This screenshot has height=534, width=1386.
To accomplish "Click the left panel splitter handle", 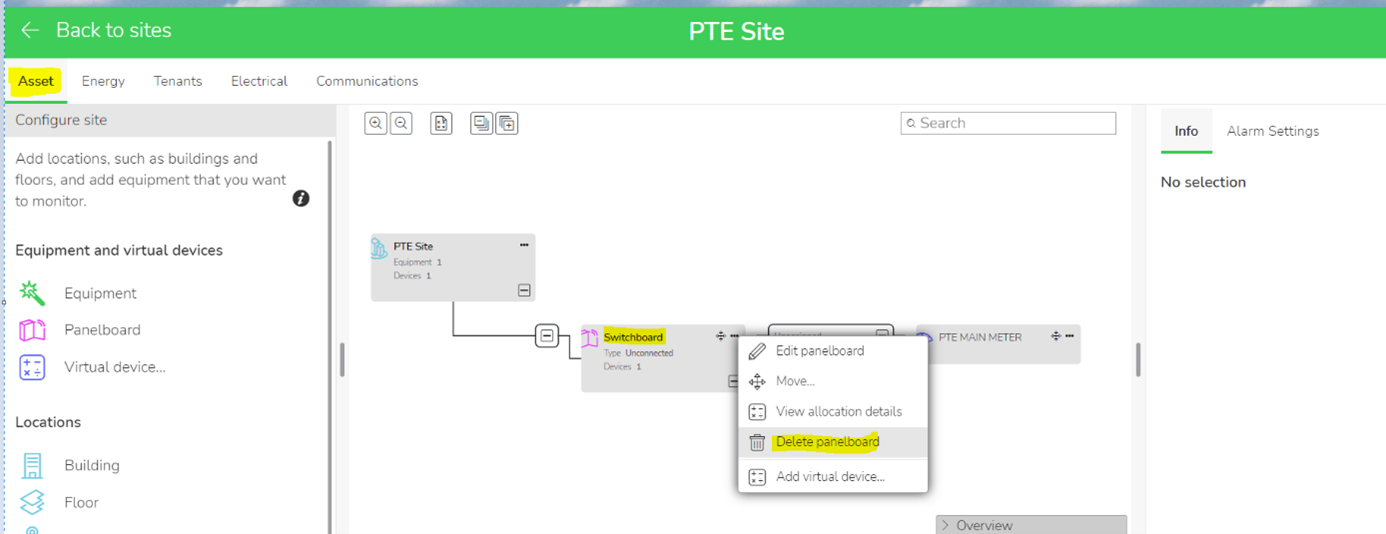I will click(342, 360).
